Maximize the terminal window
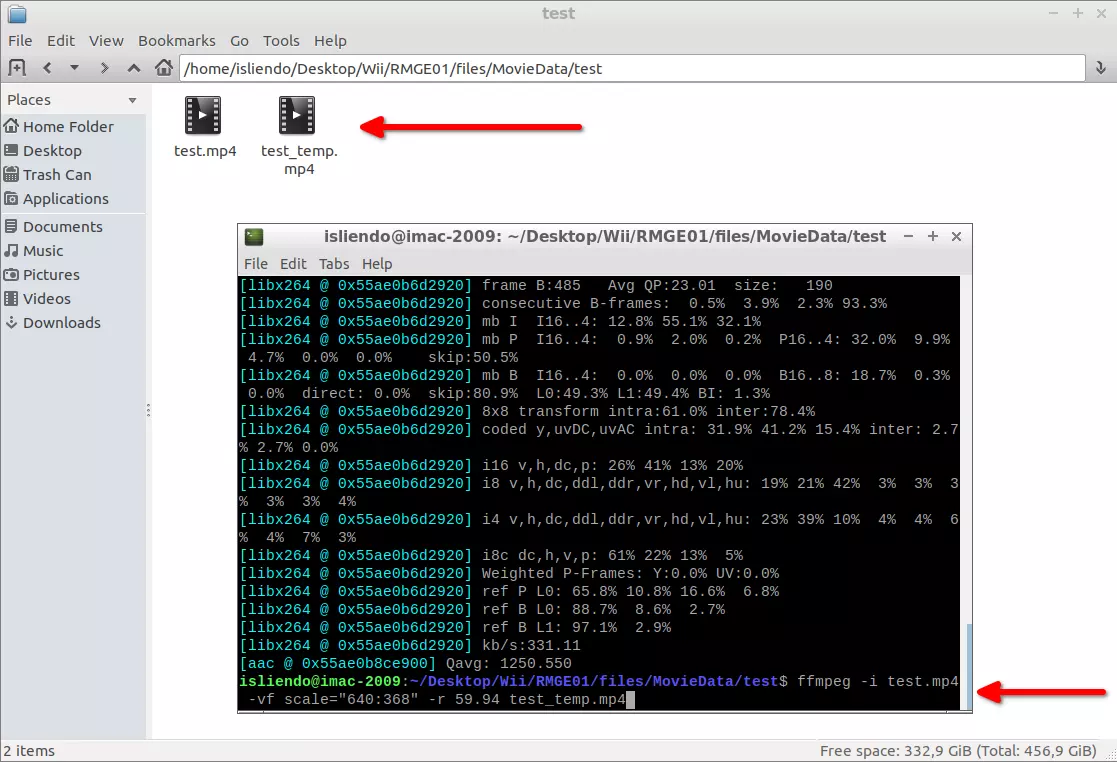 point(932,236)
